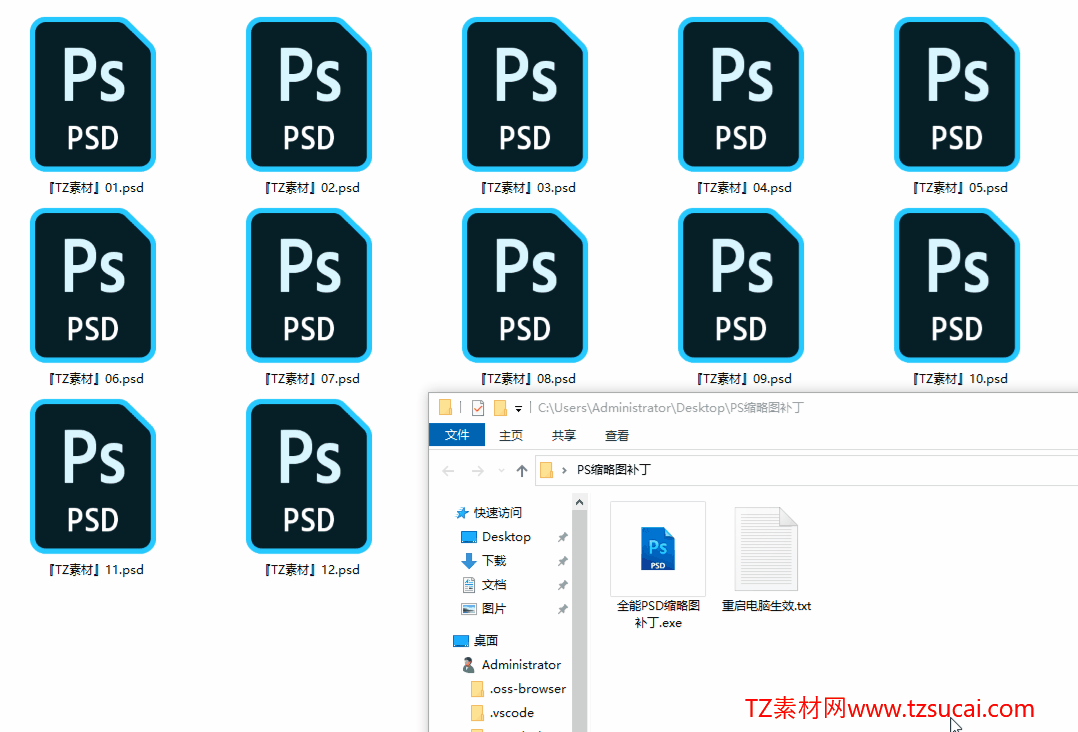Select the 『TZ素材』12.psd file icon
Screen dimensions: 1078x732
click(309, 476)
